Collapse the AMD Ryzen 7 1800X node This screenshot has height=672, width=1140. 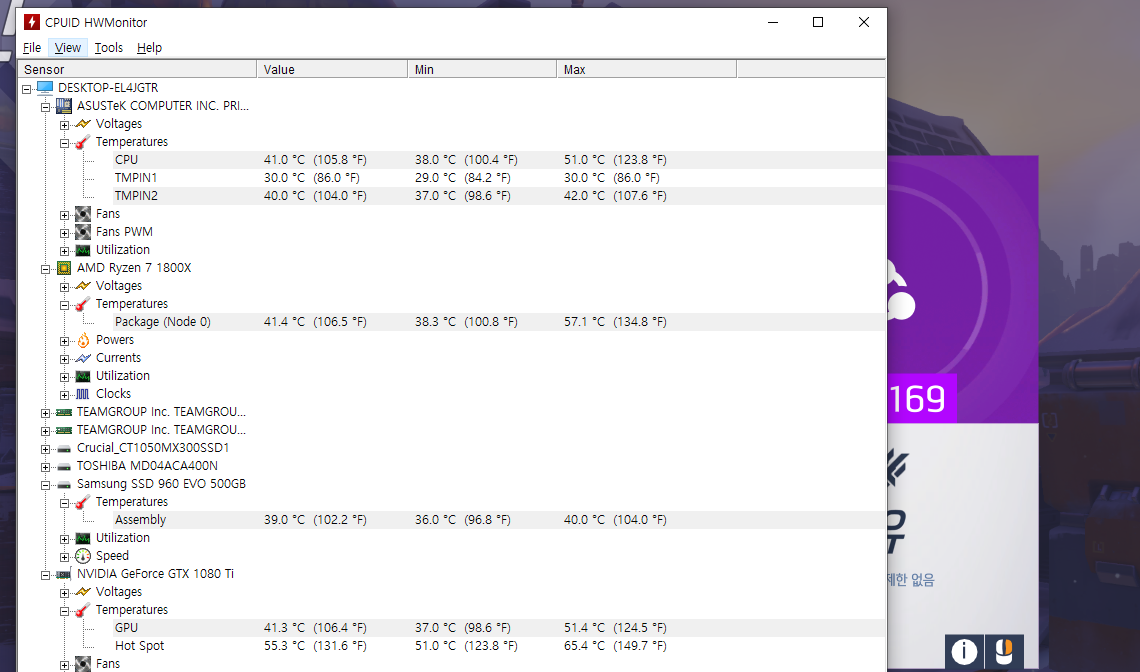pyautogui.click(x=46, y=269)
